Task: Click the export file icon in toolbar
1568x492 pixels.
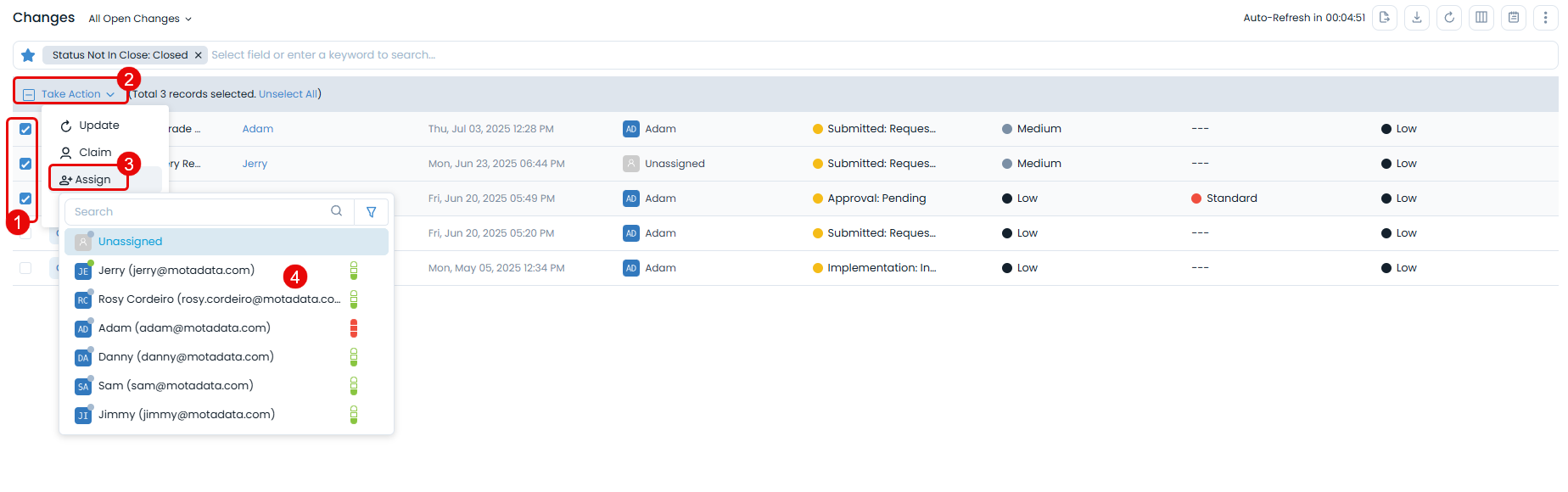Action: coord(1385,18)
